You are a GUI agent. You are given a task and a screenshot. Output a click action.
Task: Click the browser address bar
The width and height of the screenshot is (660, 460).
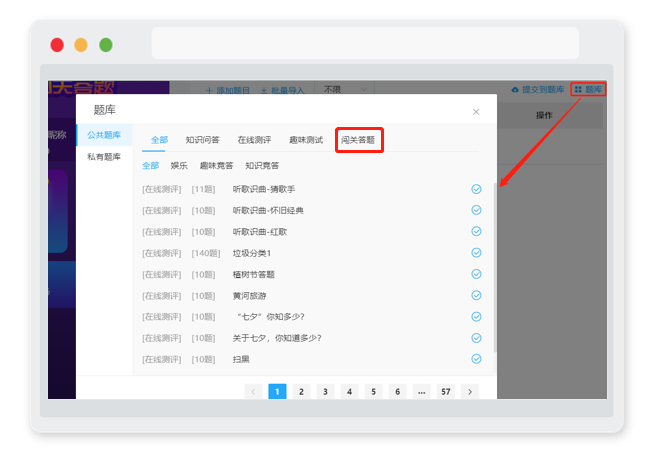[x=365, y=43]
